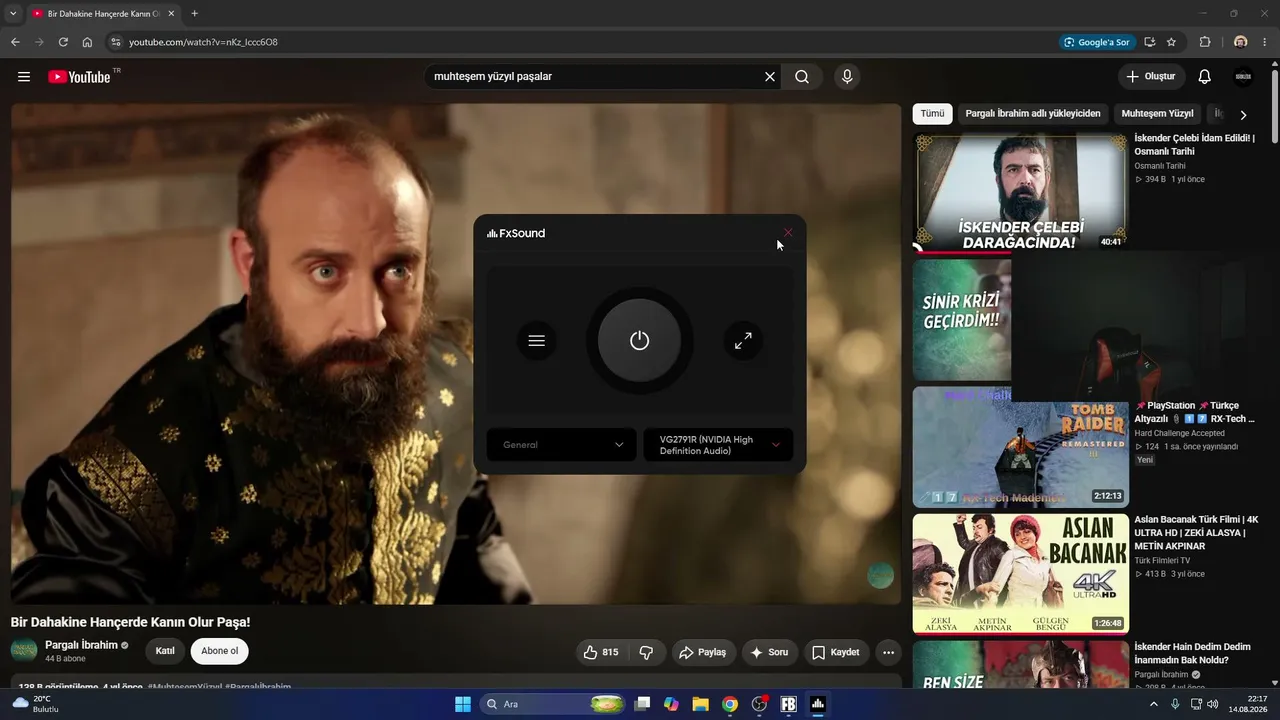Click the YouTube search field
The image size is (1280, 720).
(x=595, y=77)
